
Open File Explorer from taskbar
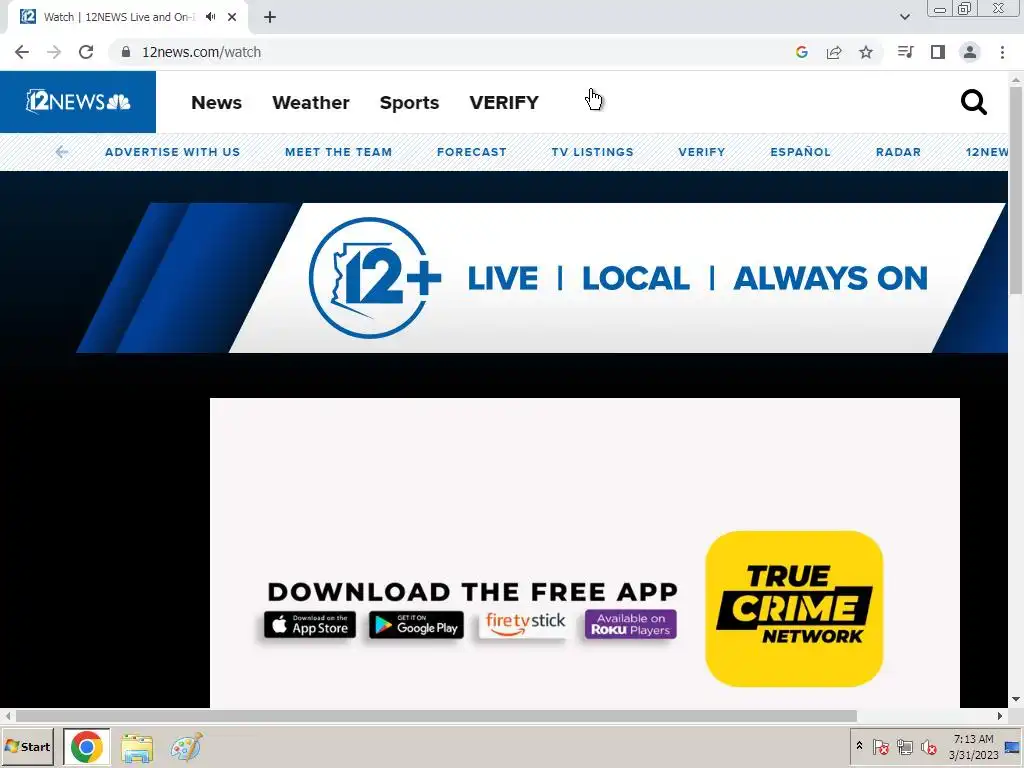136,747
